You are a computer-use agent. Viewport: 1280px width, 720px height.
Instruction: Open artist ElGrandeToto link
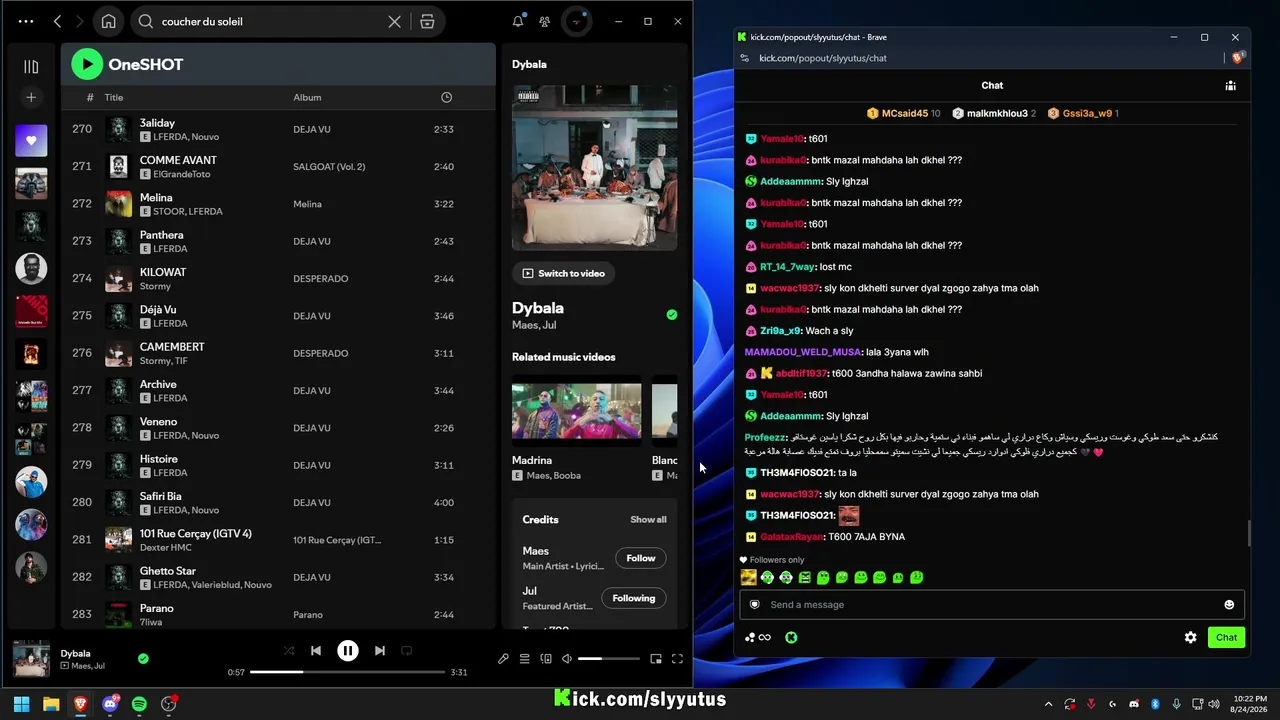coord(181,174)
